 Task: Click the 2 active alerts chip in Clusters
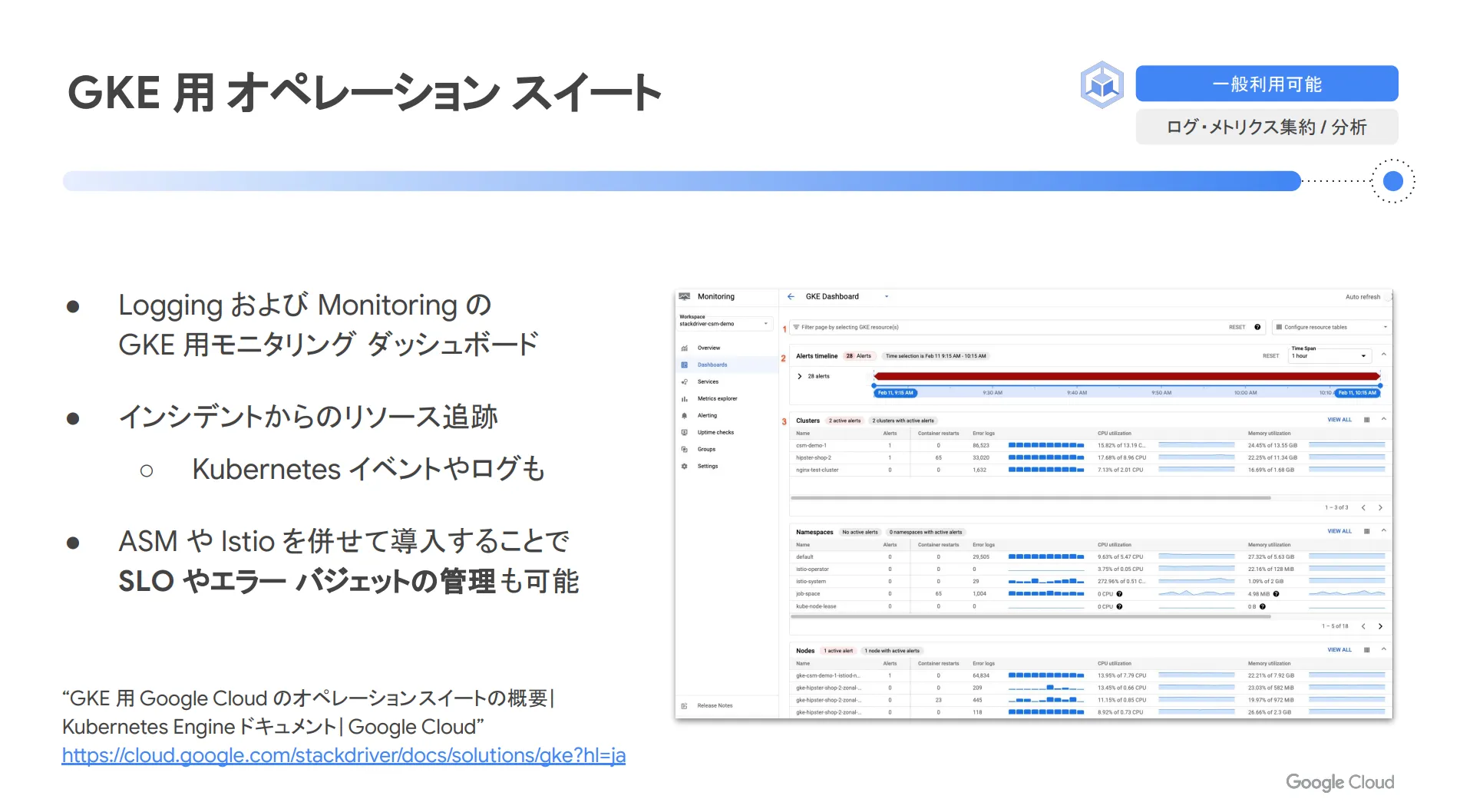pos(844,421)
